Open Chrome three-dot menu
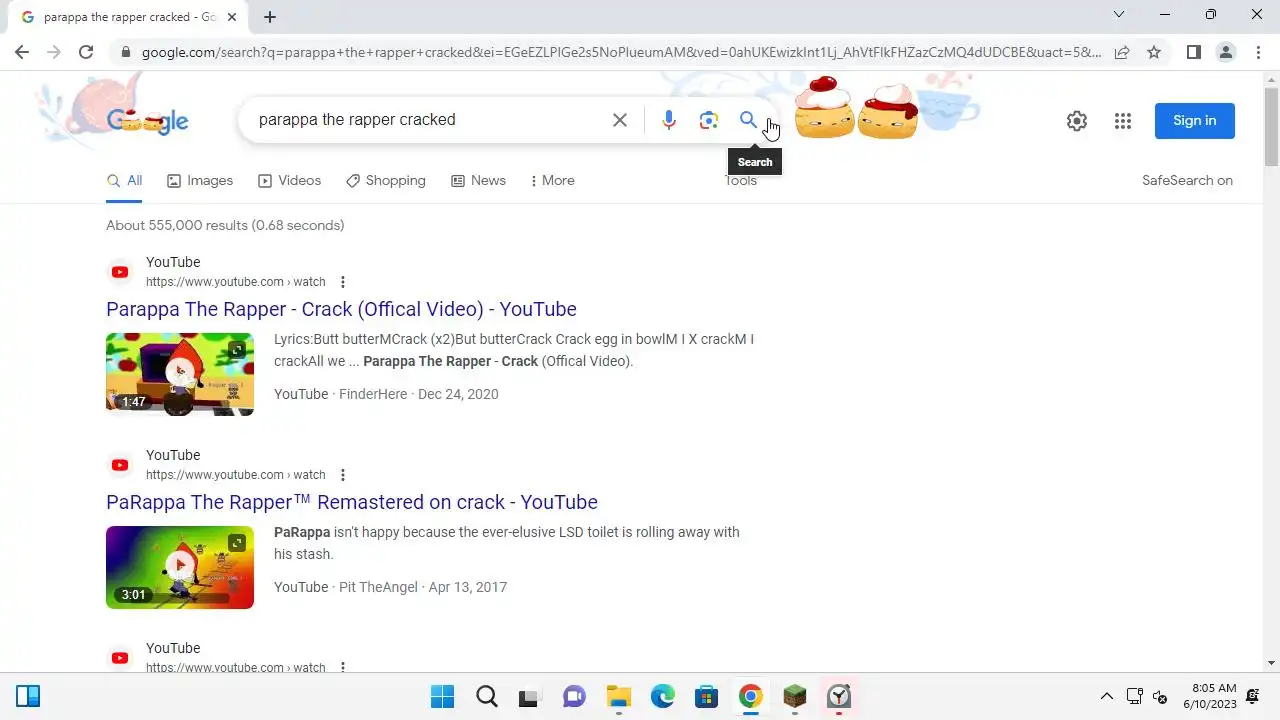The image size is (1280, 720). (1258, 52)
